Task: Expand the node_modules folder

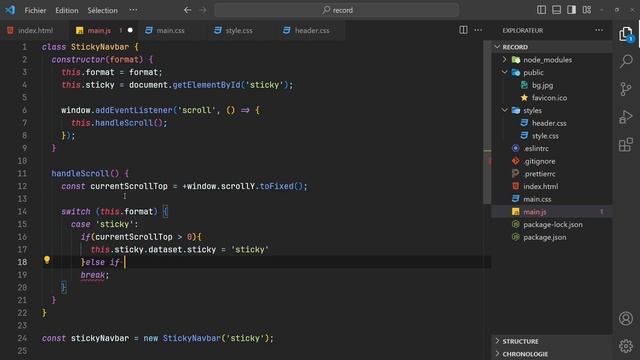Action: coord(504,60)
